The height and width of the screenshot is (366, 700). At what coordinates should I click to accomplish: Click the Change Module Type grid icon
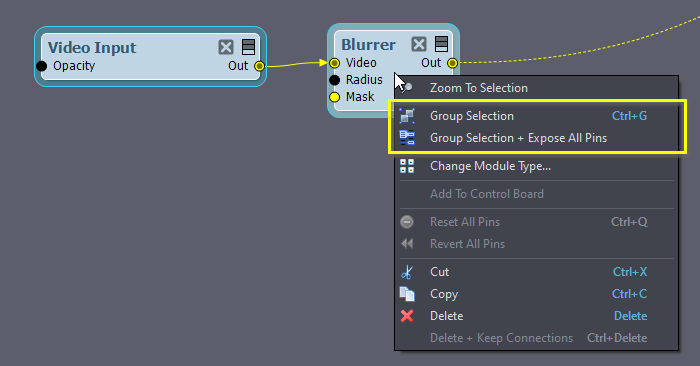pos(407,166)
